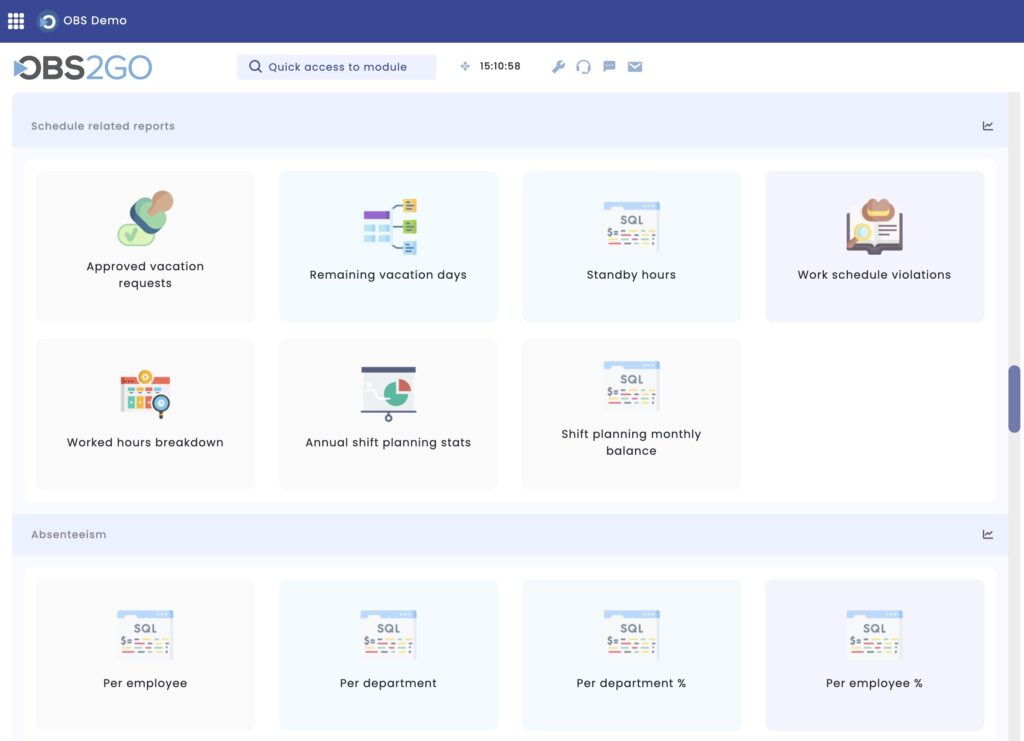Click the OBS2GO logo
The image size is (1024, 741).
(83, 67)
